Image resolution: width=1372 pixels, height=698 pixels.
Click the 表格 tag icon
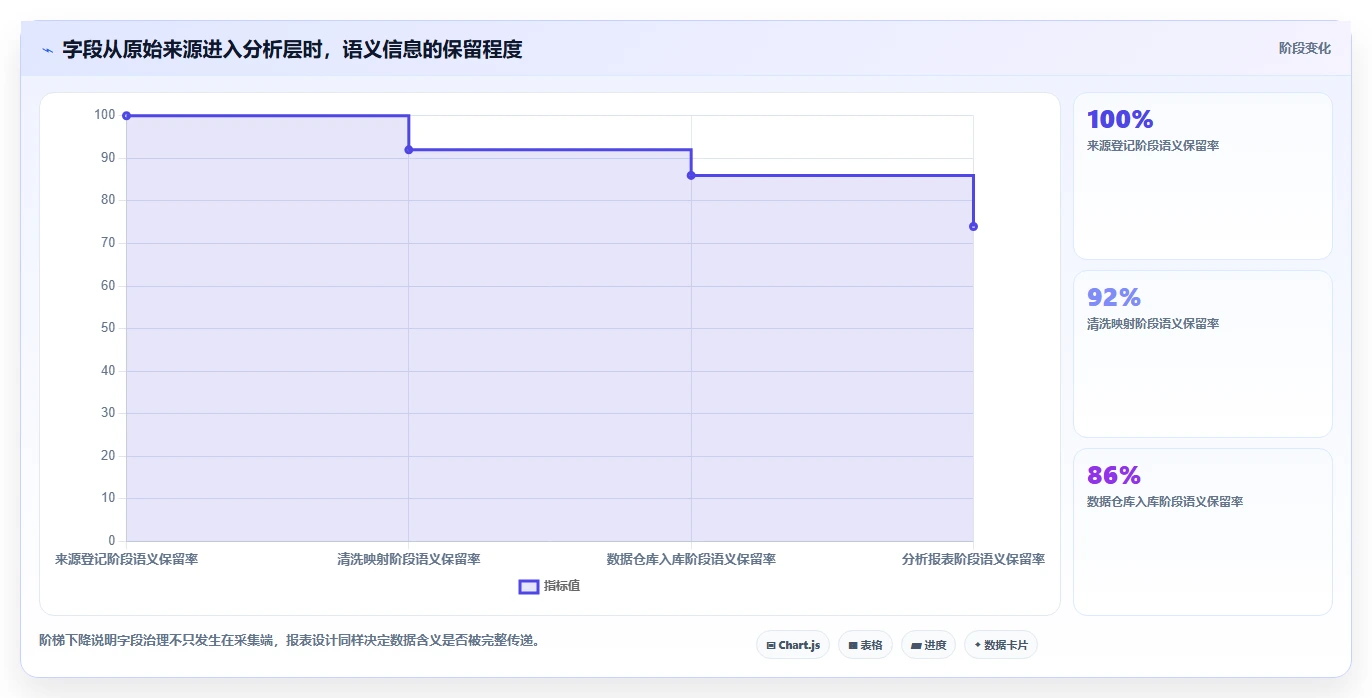(x=853, y=646)
